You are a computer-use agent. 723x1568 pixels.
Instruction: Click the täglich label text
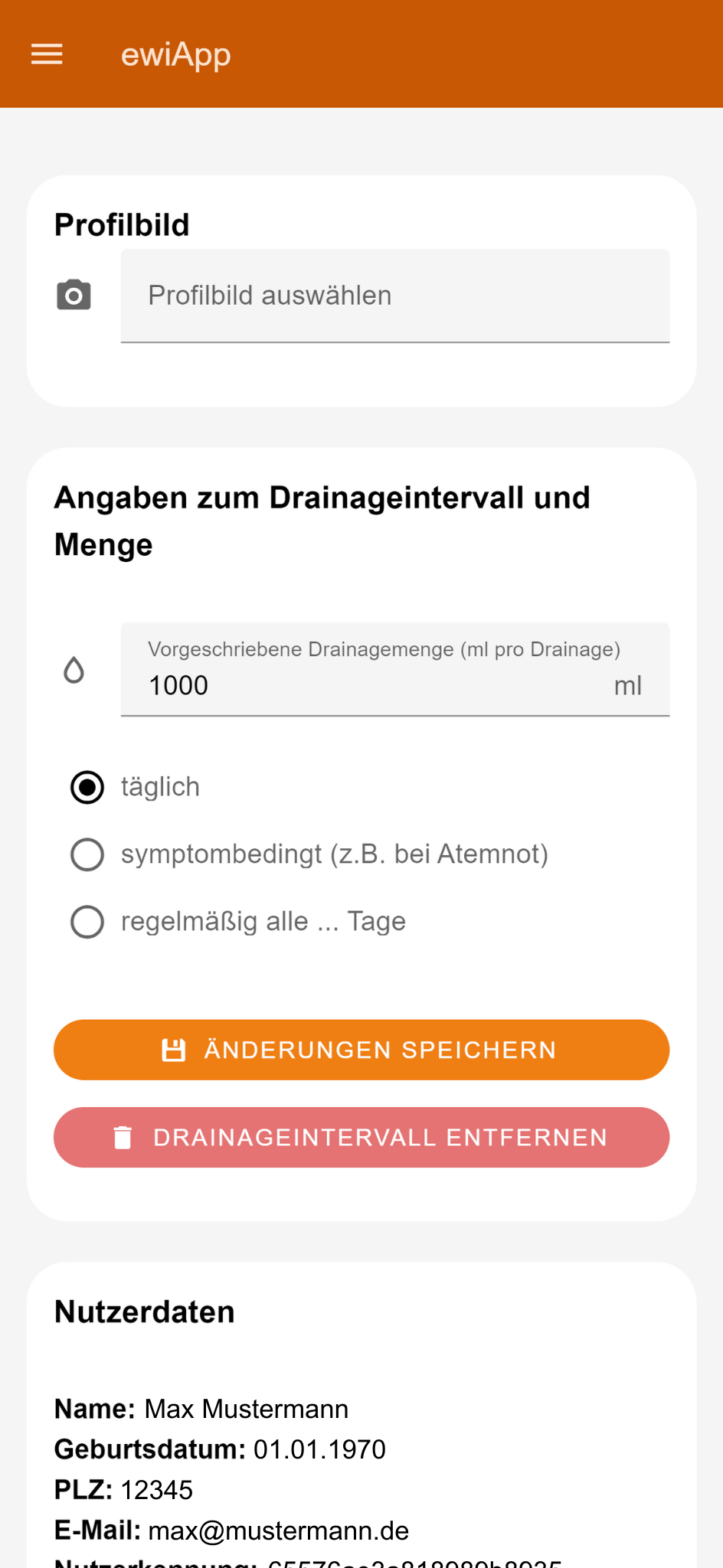pos(160,787)
